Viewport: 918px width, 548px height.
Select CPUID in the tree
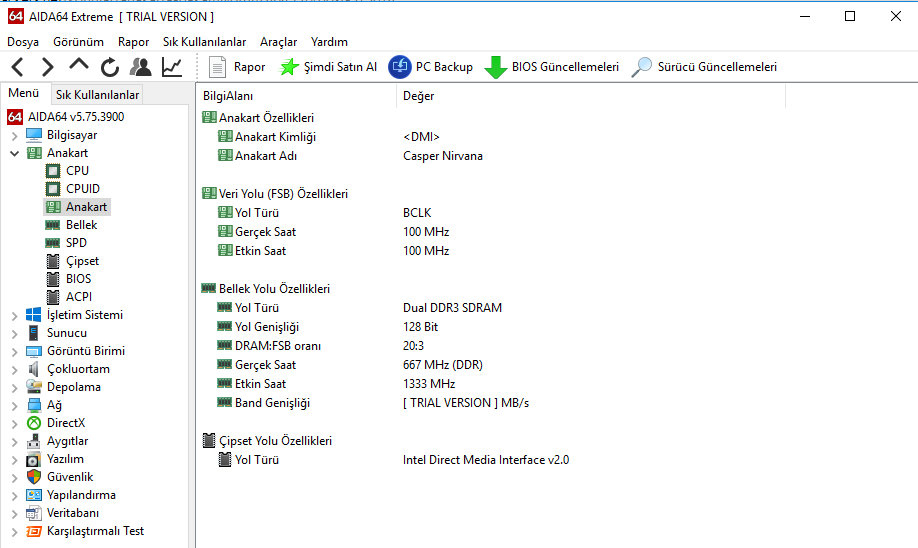click(83, 189)
